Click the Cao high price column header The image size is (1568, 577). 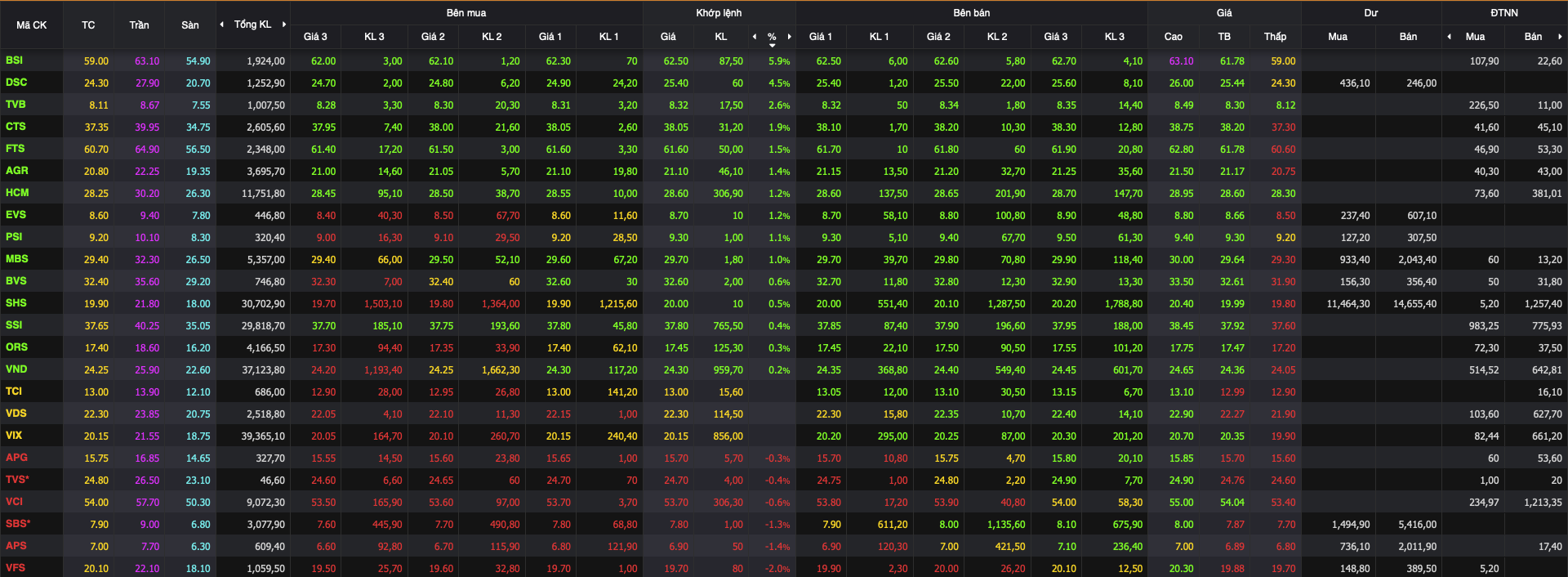pyautogui.click(x=1174, y=37)
